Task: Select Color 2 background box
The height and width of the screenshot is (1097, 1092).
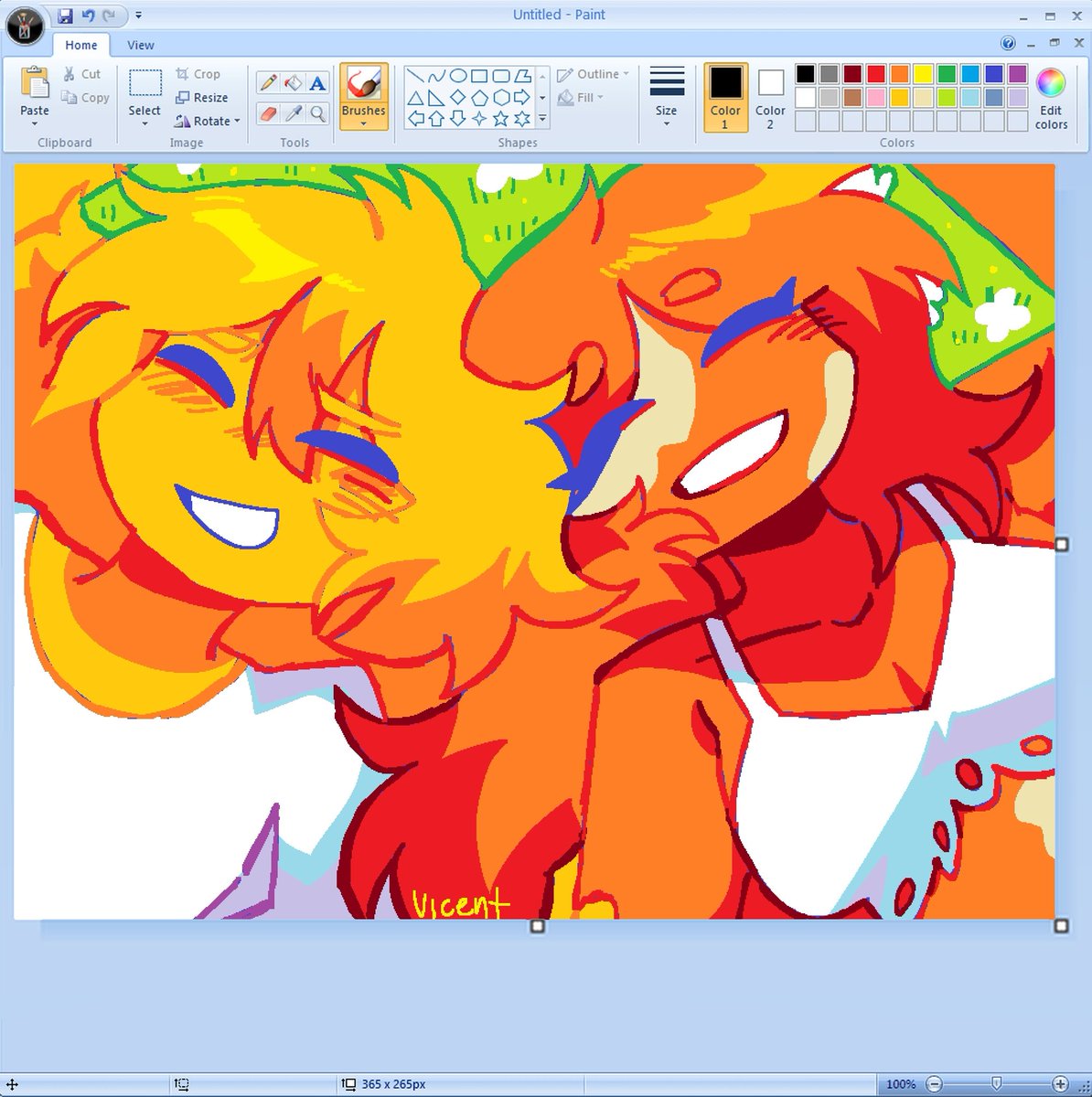Action: (x=770, y=98)
